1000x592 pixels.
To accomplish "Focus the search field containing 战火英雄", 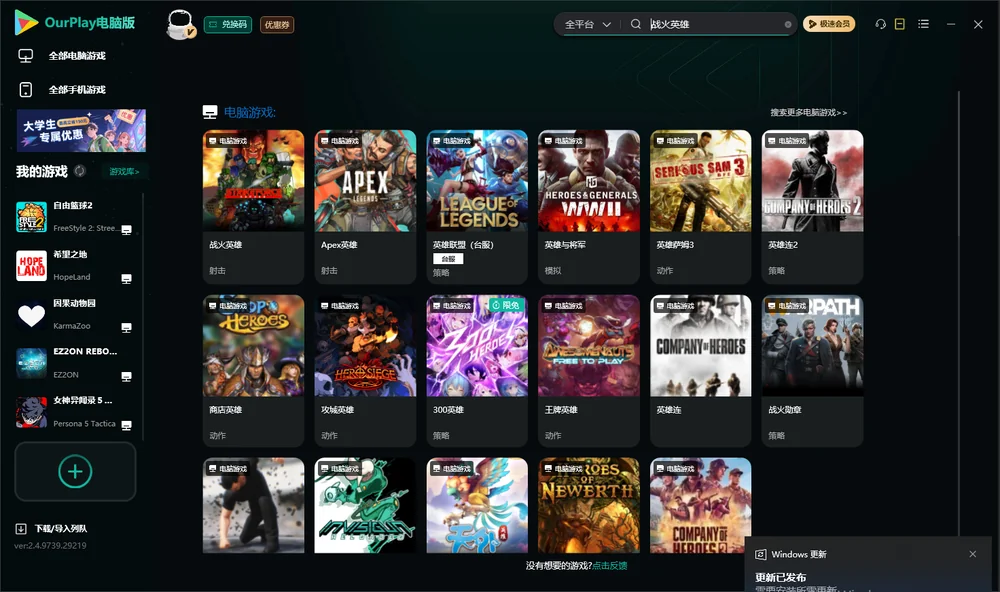I will pyautogui.click(x=714, y=24).
